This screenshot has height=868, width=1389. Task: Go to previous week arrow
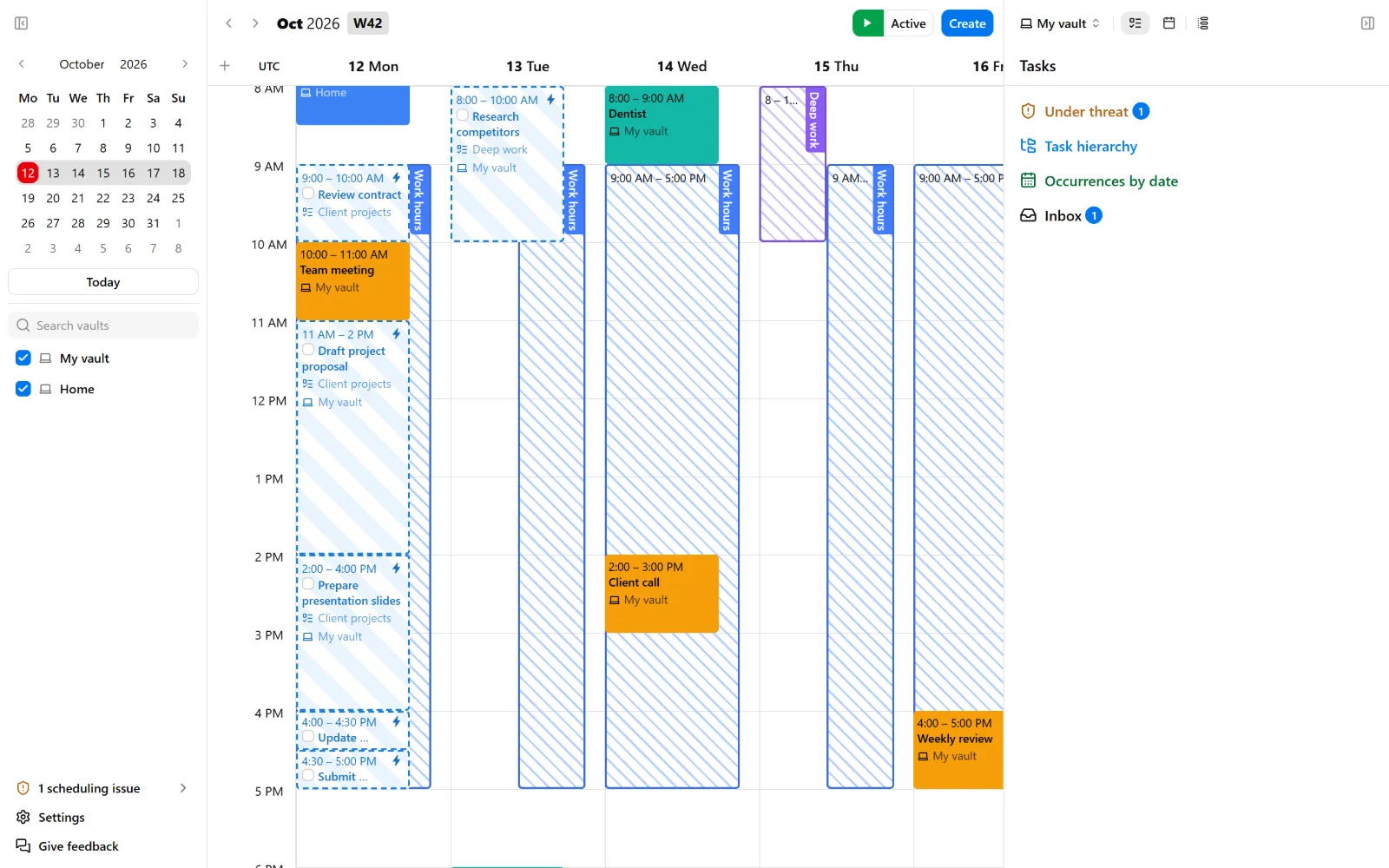(229, 23)
